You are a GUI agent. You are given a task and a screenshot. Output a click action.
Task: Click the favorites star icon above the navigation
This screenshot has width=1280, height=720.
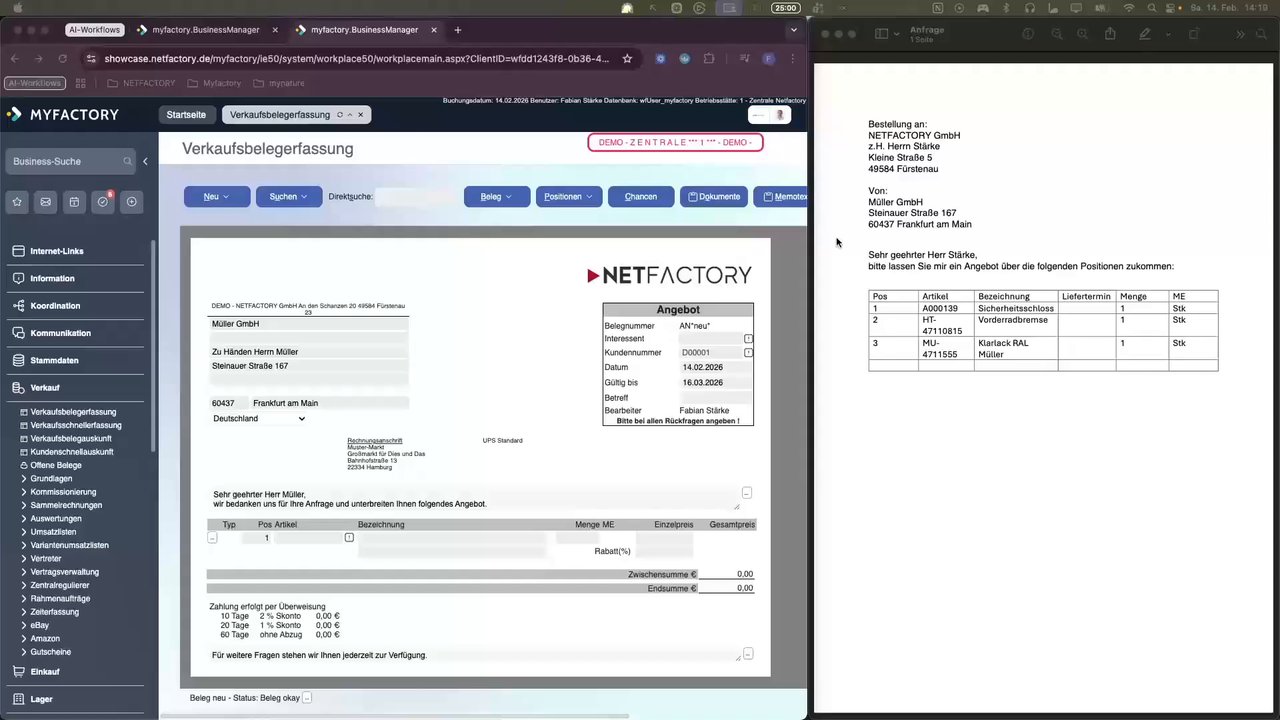tap(16, 201)
